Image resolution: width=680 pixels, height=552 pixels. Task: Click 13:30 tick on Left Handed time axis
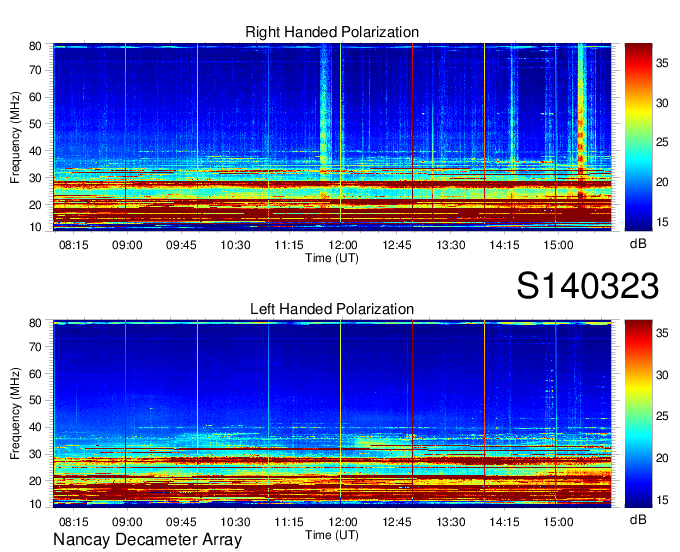[451, 522]
